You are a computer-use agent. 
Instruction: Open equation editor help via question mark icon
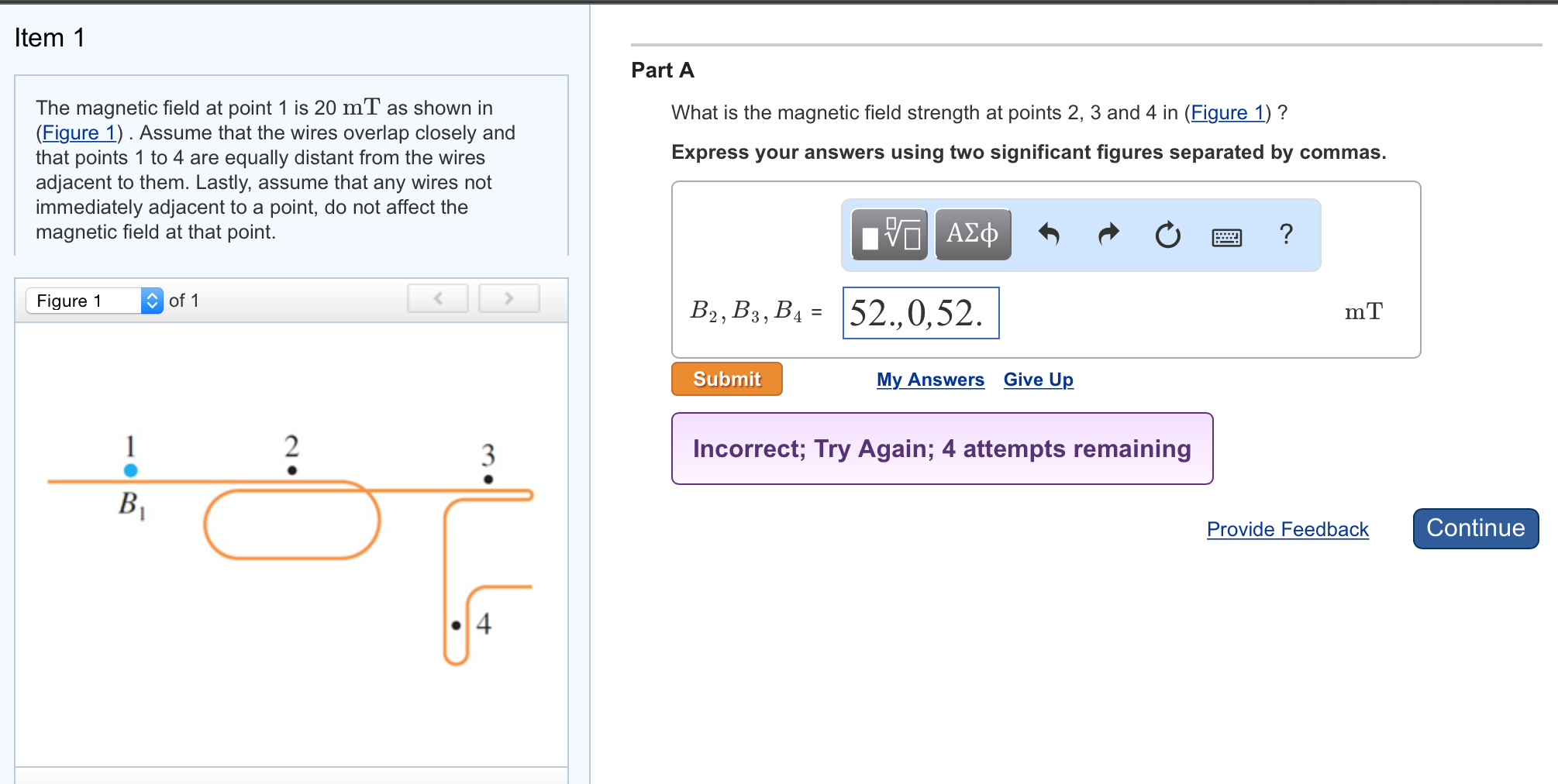tap(1286, 235)
